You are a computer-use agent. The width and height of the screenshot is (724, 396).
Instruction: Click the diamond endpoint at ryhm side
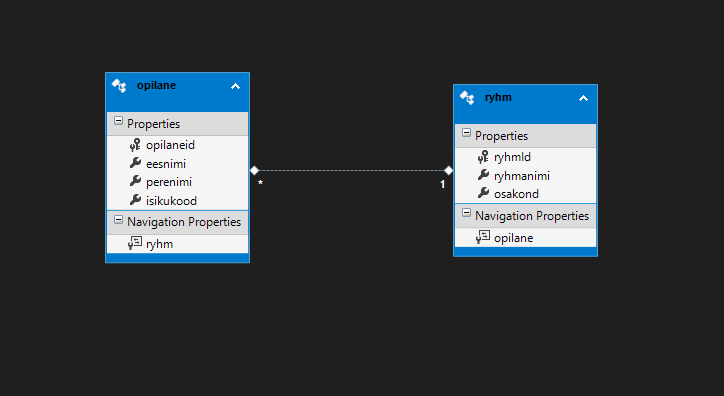448,170
